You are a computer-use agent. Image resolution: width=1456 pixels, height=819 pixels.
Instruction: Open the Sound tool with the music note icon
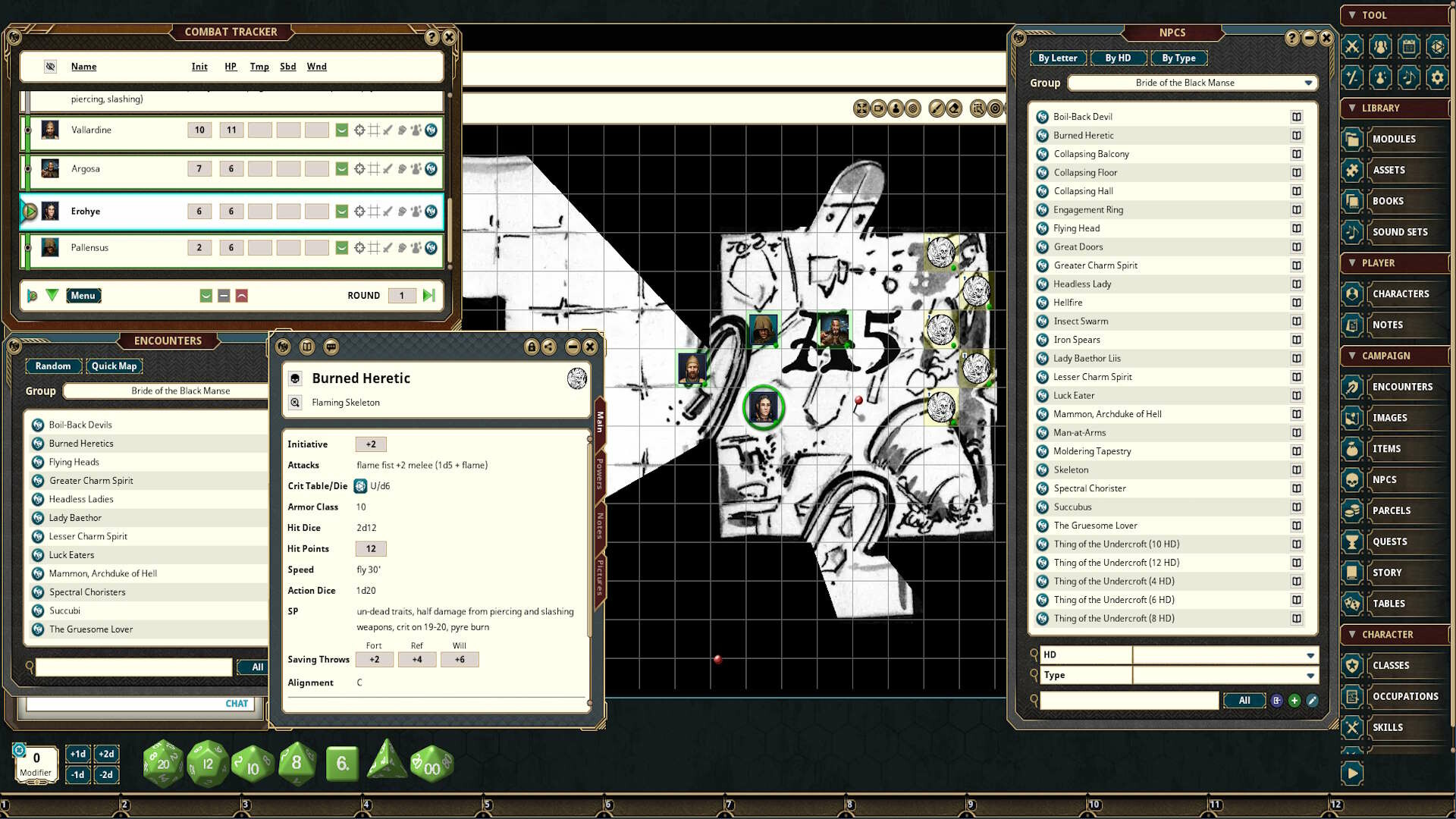(x=1408, y=77)
